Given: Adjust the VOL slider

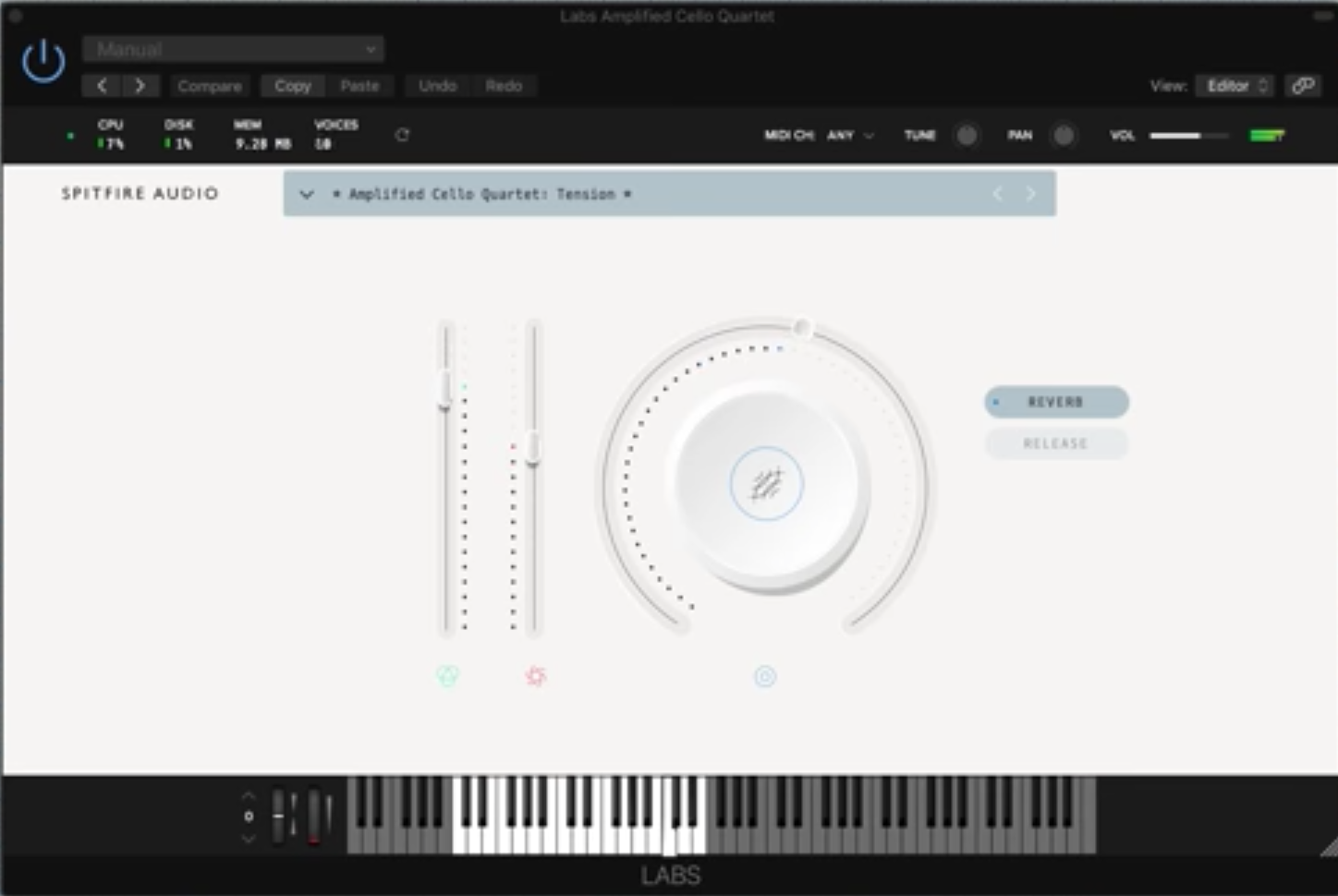Looking at the screenshot, I should click(1189, 136).
